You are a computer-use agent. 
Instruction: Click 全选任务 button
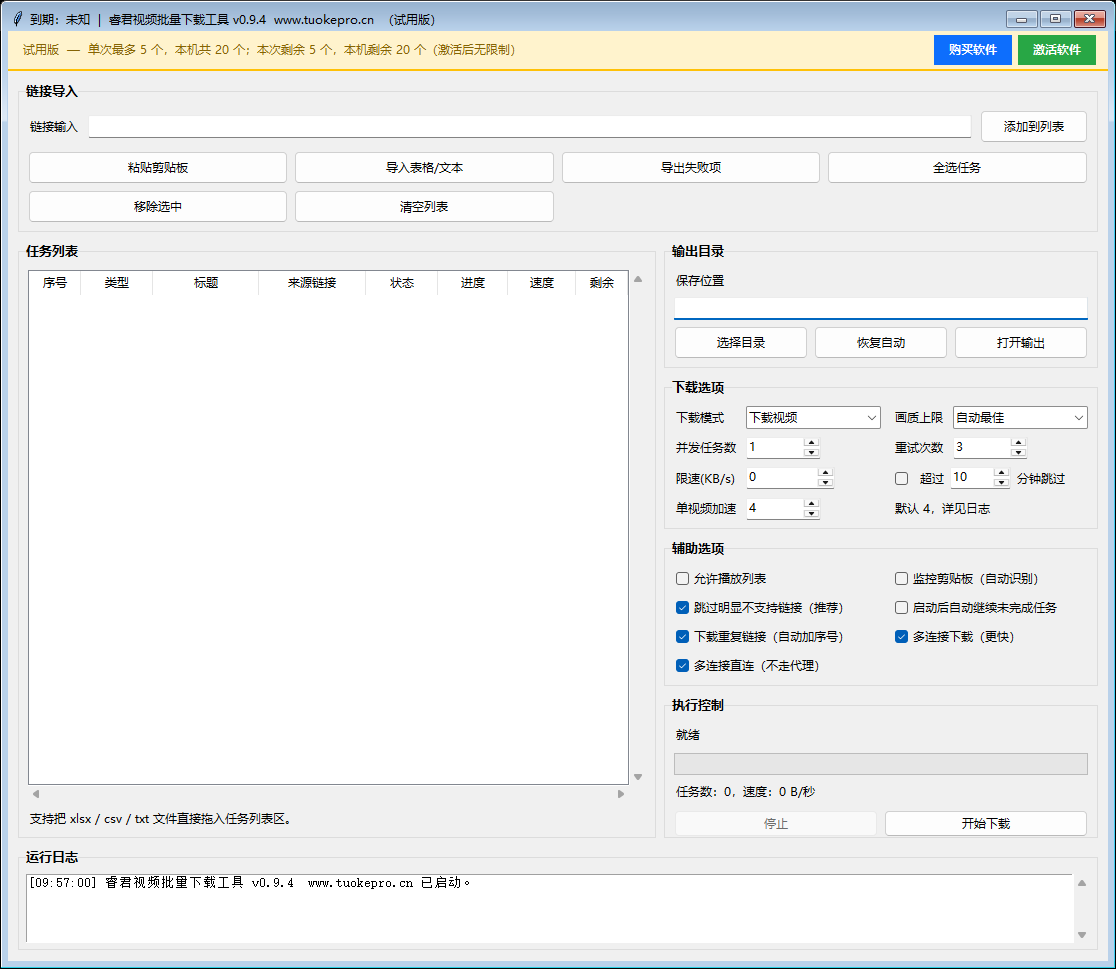click(x=957, y=167)
